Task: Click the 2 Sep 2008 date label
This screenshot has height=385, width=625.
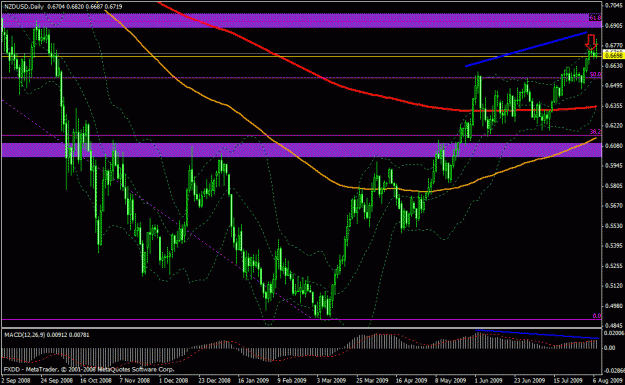Action: [x=16, y=380]
